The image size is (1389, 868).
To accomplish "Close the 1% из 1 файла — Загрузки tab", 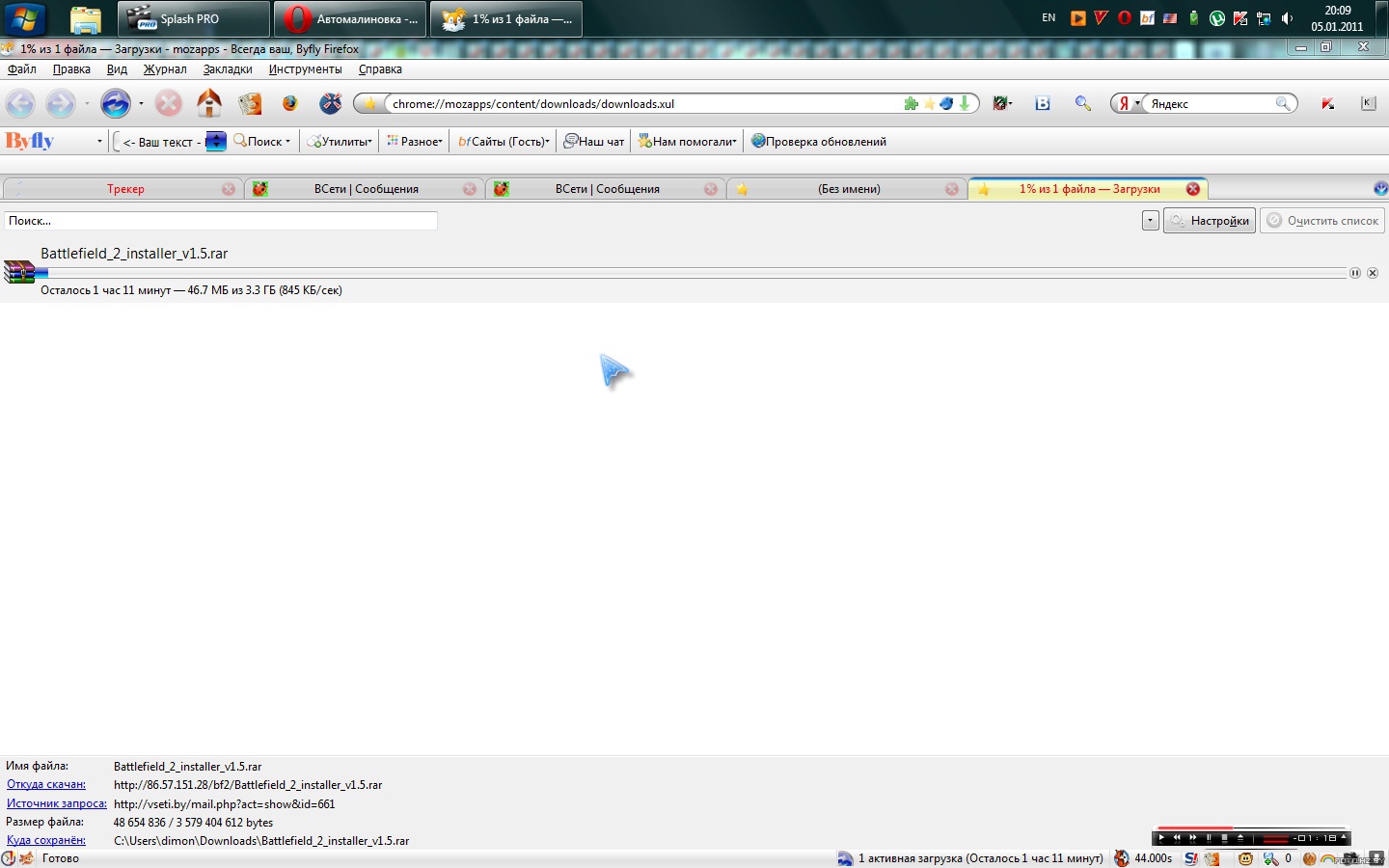I will tap(1193, 189).
